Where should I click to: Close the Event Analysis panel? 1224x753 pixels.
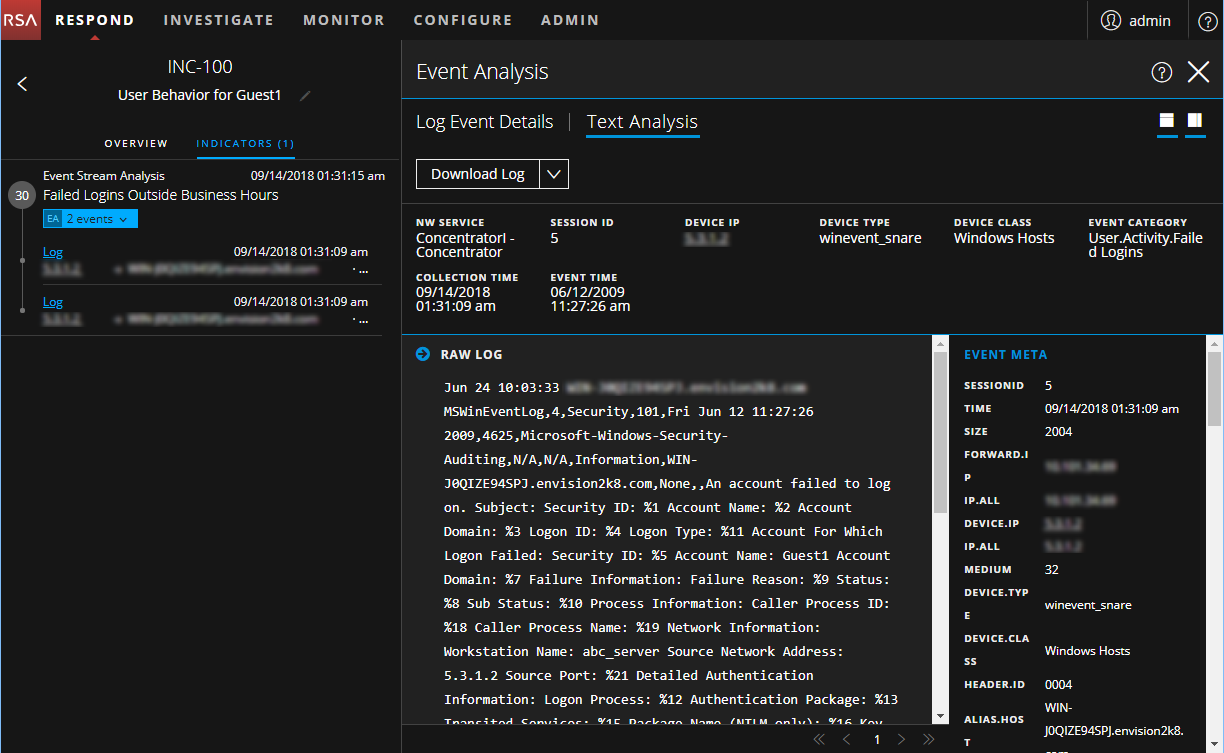1198,72
